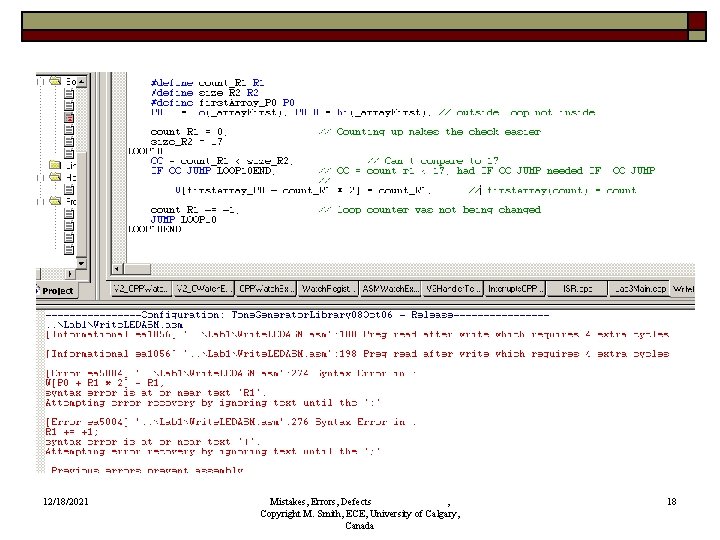The width and height of the screenshot is (720, 540).
Task: Switch to the Project tab
Action: pyautogui.click(x=56, y=291)
